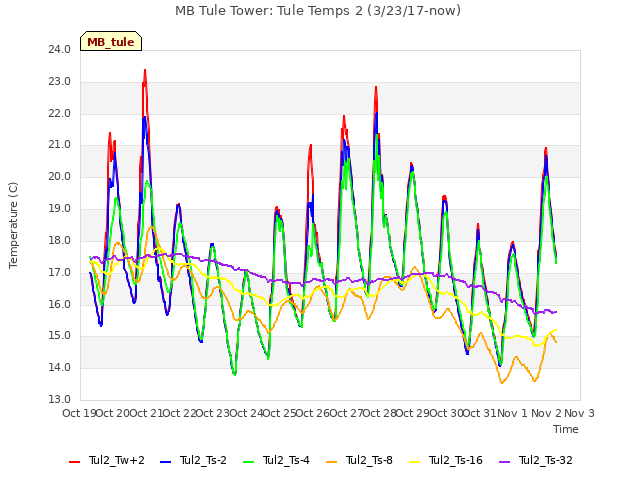Click the 15.0 y-axis tick label
Viewport: 640px width, 480px height.
coord(60,336)
